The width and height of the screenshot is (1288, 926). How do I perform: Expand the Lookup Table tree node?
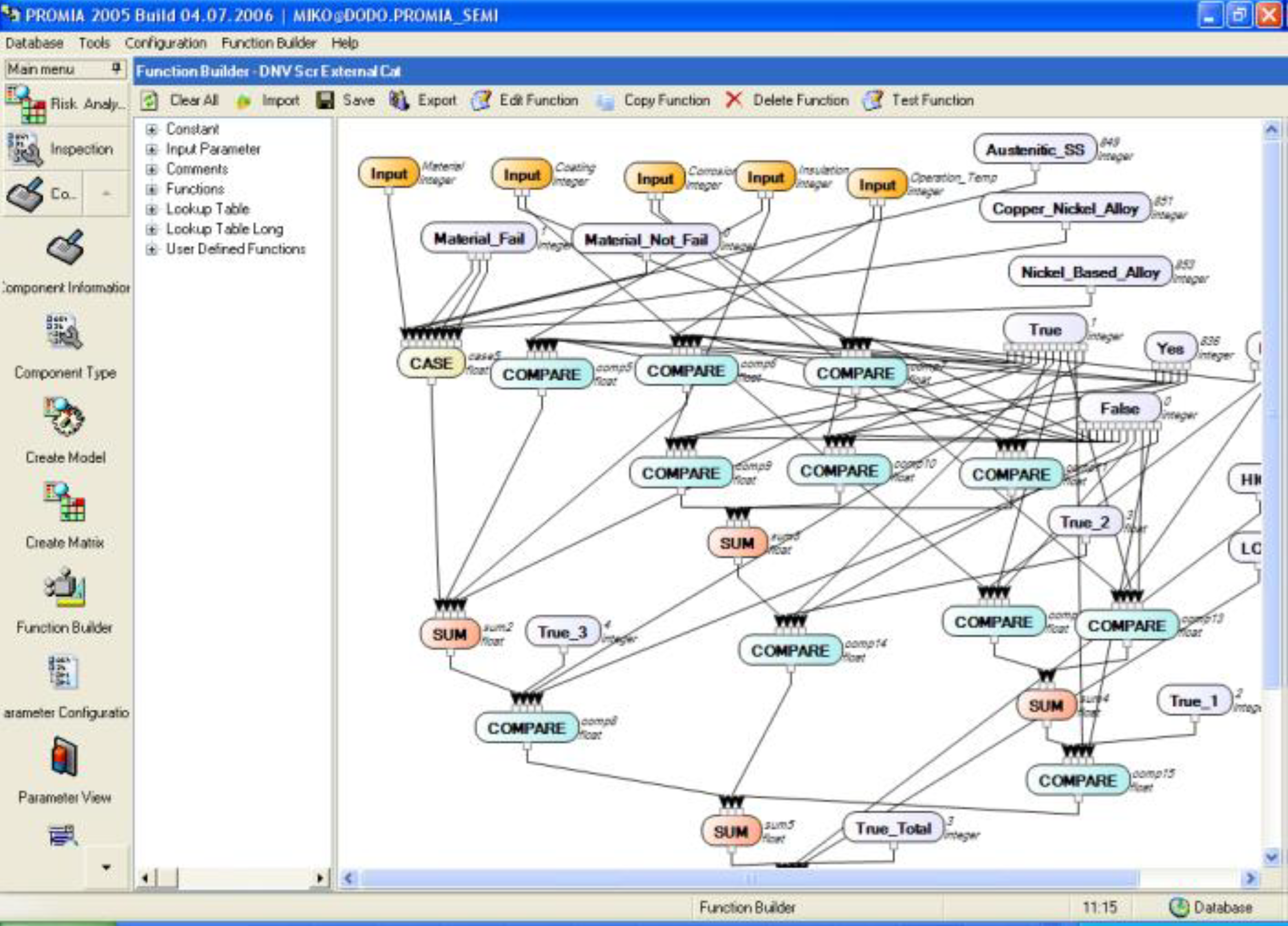(x=151, y=209)
